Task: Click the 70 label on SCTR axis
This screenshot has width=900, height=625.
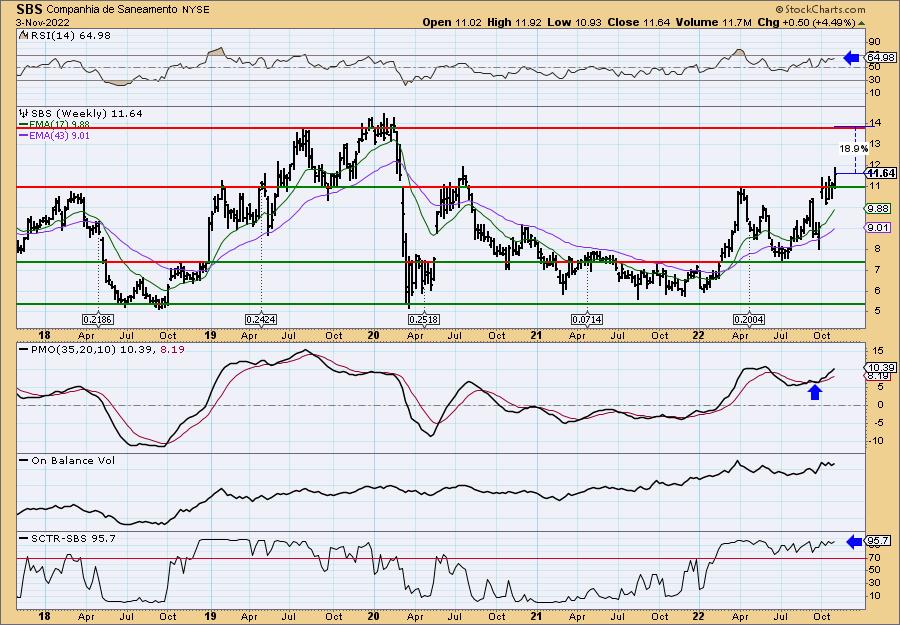Action: click(x=875, y=557)
